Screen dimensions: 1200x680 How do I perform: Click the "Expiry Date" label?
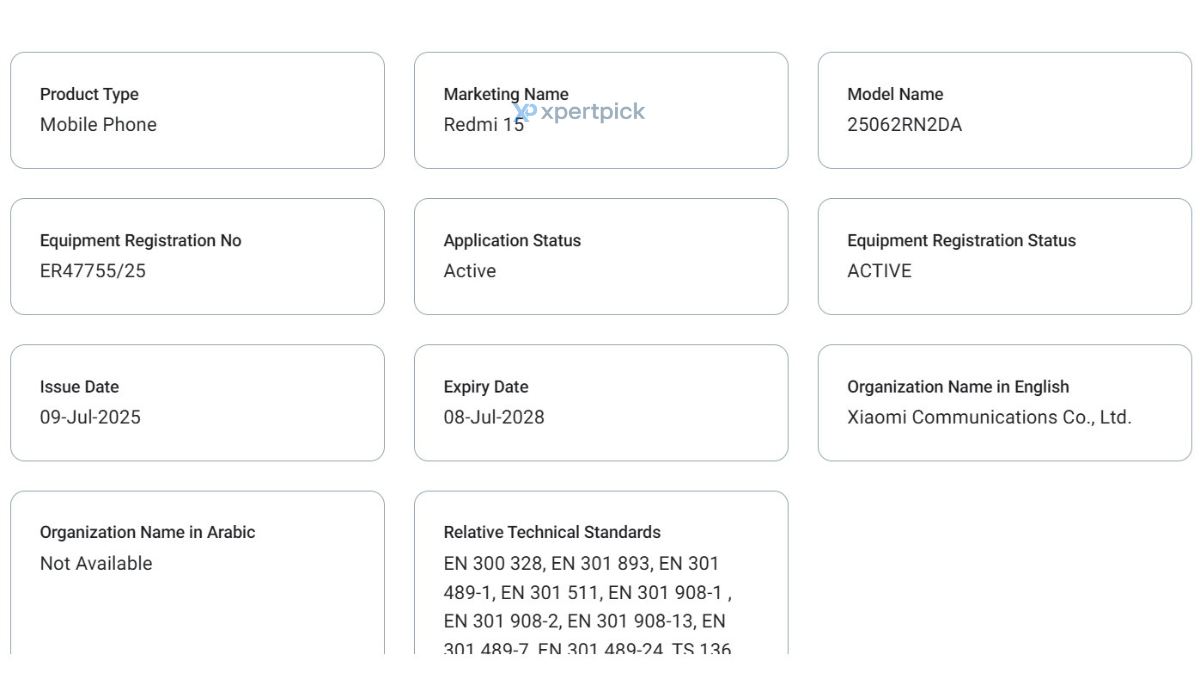(486, 386)
